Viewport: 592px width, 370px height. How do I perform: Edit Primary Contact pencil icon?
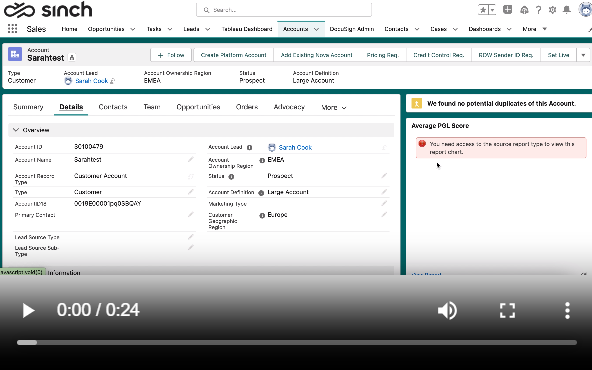191,214
